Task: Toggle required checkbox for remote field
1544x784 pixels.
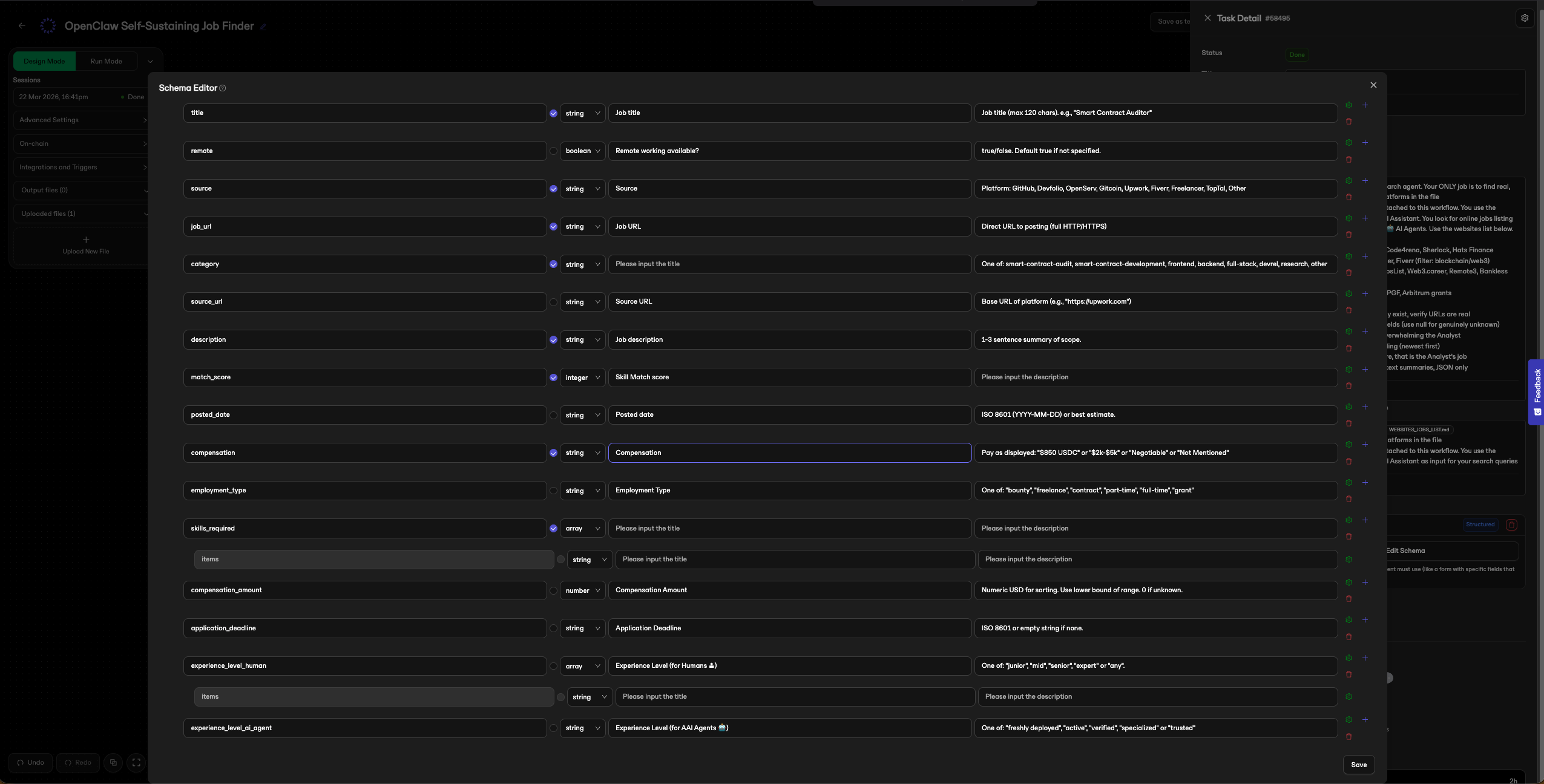Action: 553,151
